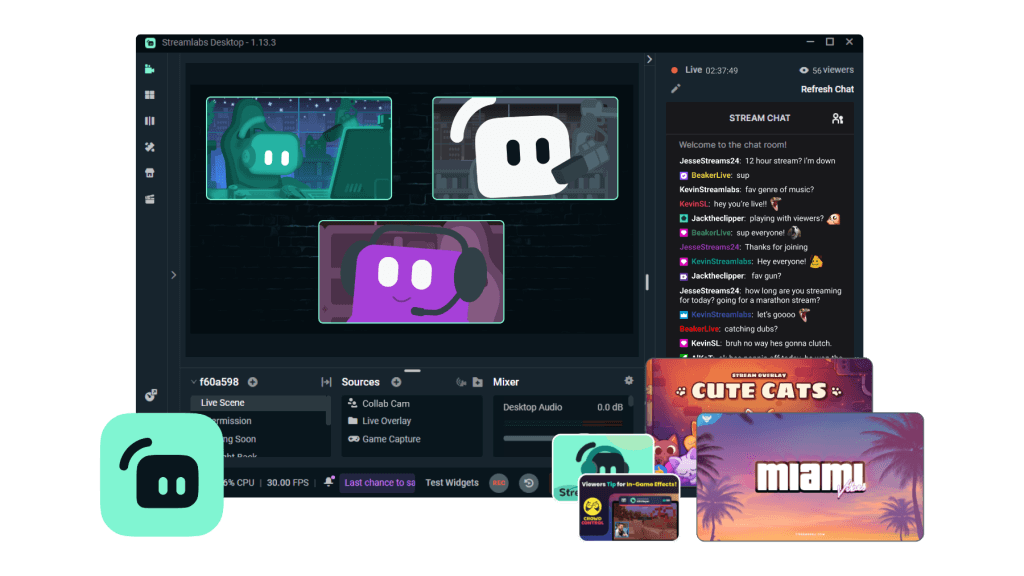Image resolution: width=1024 pixels, height=576 pixels.
Task: Select the white mascot webcam in preview
Action: [x=525, y=148]
